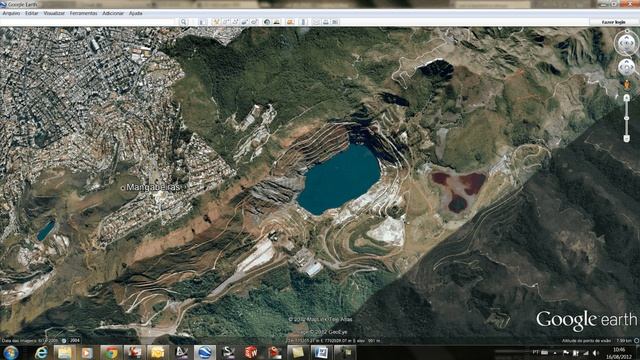640x360 pixels.
Task: Open Google Chrome from taskbar
Action: pyautogui.click(x=111, y=352)
